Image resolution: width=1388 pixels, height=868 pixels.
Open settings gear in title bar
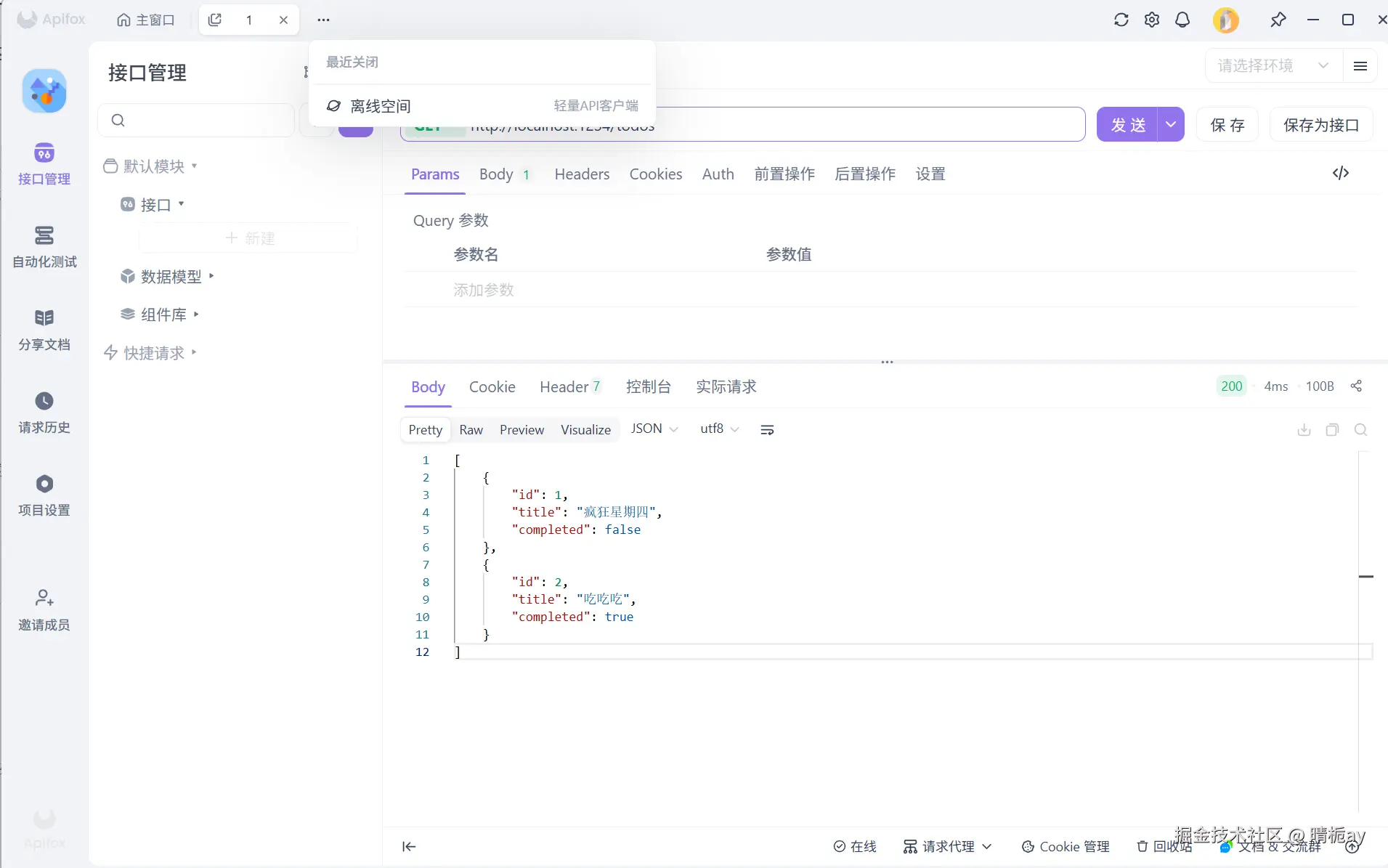pos(1152,20)
